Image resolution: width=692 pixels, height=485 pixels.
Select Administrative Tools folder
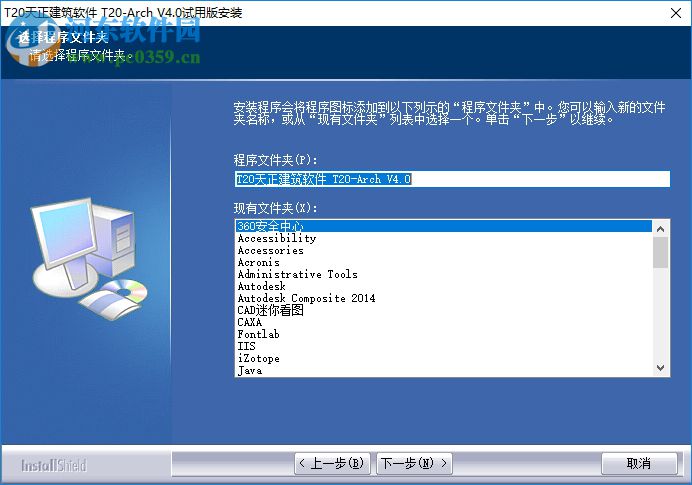(444, 274)
